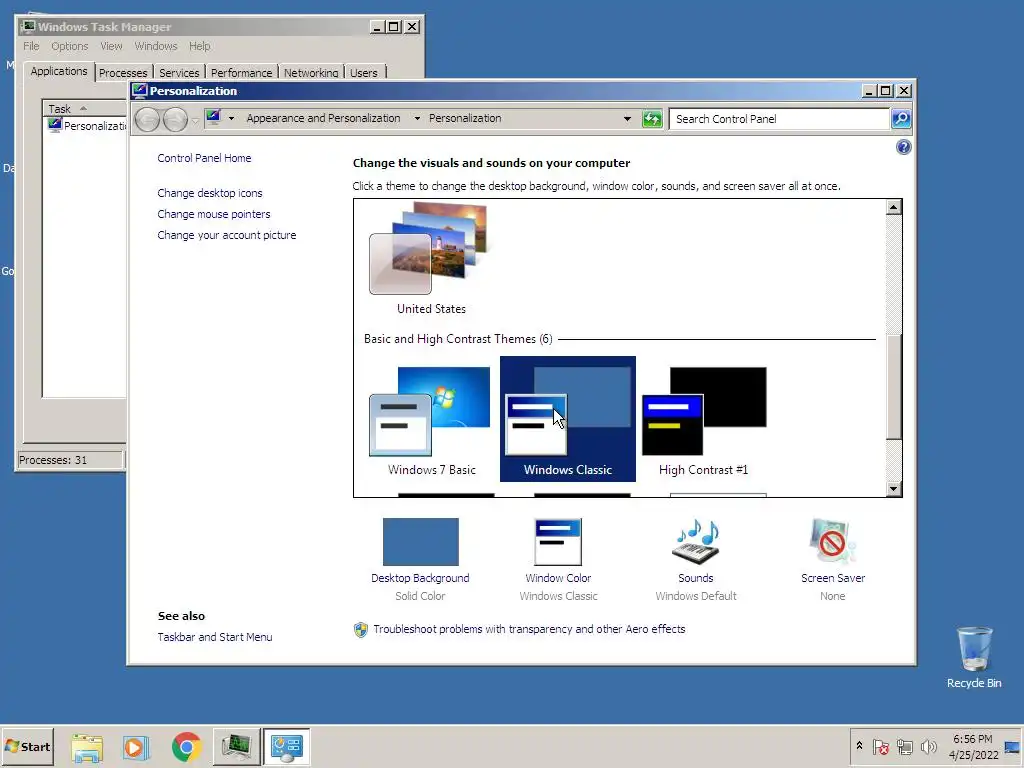Expand dropdown before Appearance and Personalization
The width and height of the screenshot is (1024, 768).
click(231, 119)
